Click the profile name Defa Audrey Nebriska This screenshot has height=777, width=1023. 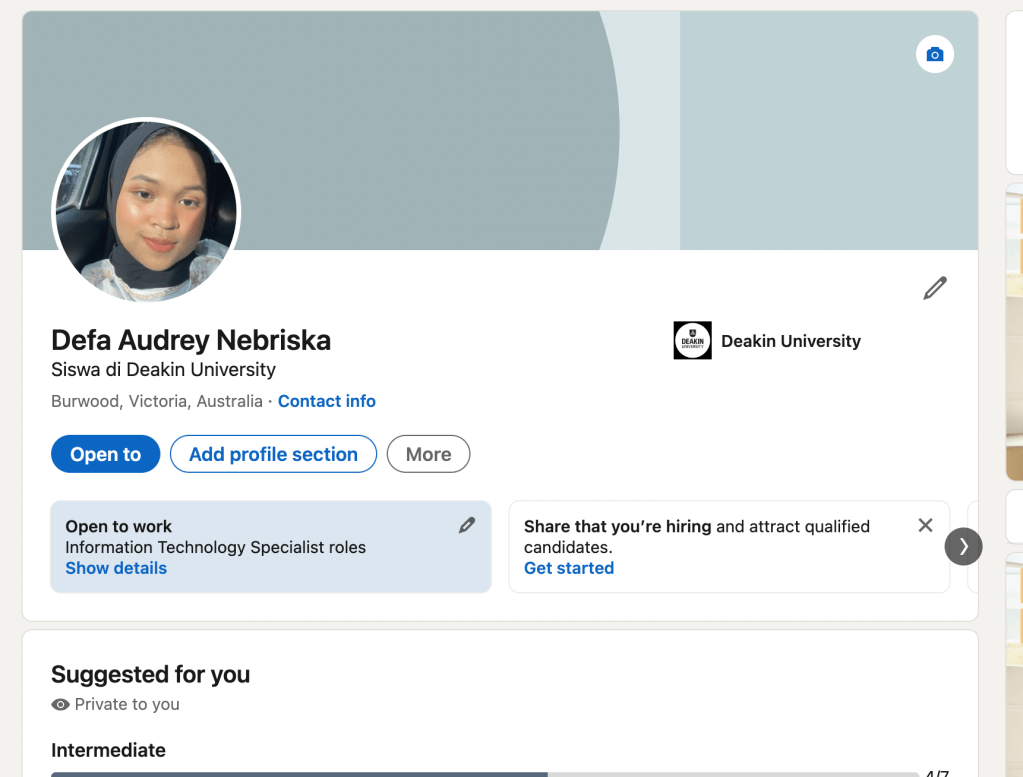[191, 340]
